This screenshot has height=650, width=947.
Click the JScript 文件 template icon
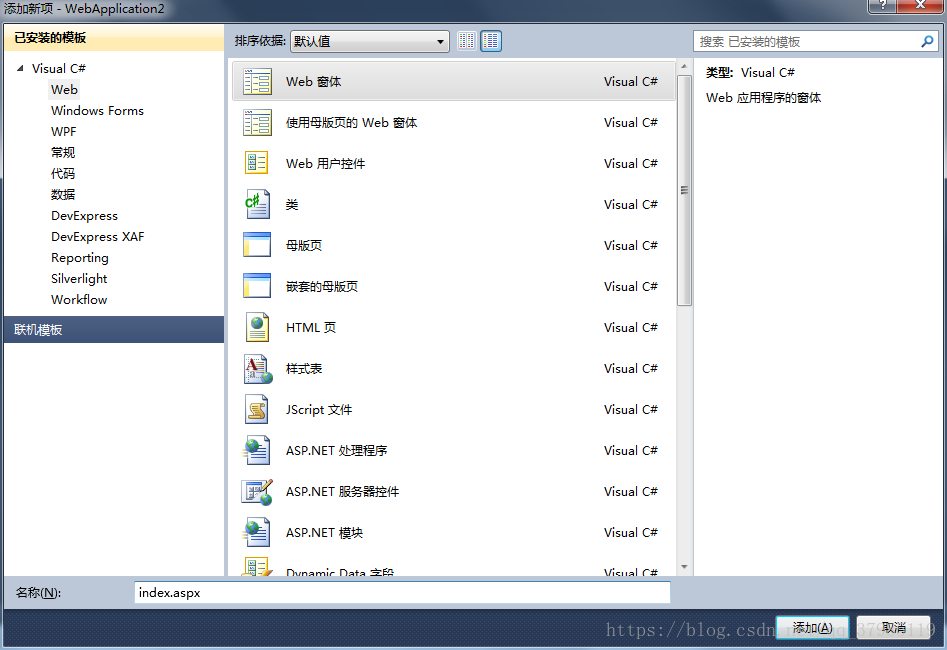coord(257,409)
